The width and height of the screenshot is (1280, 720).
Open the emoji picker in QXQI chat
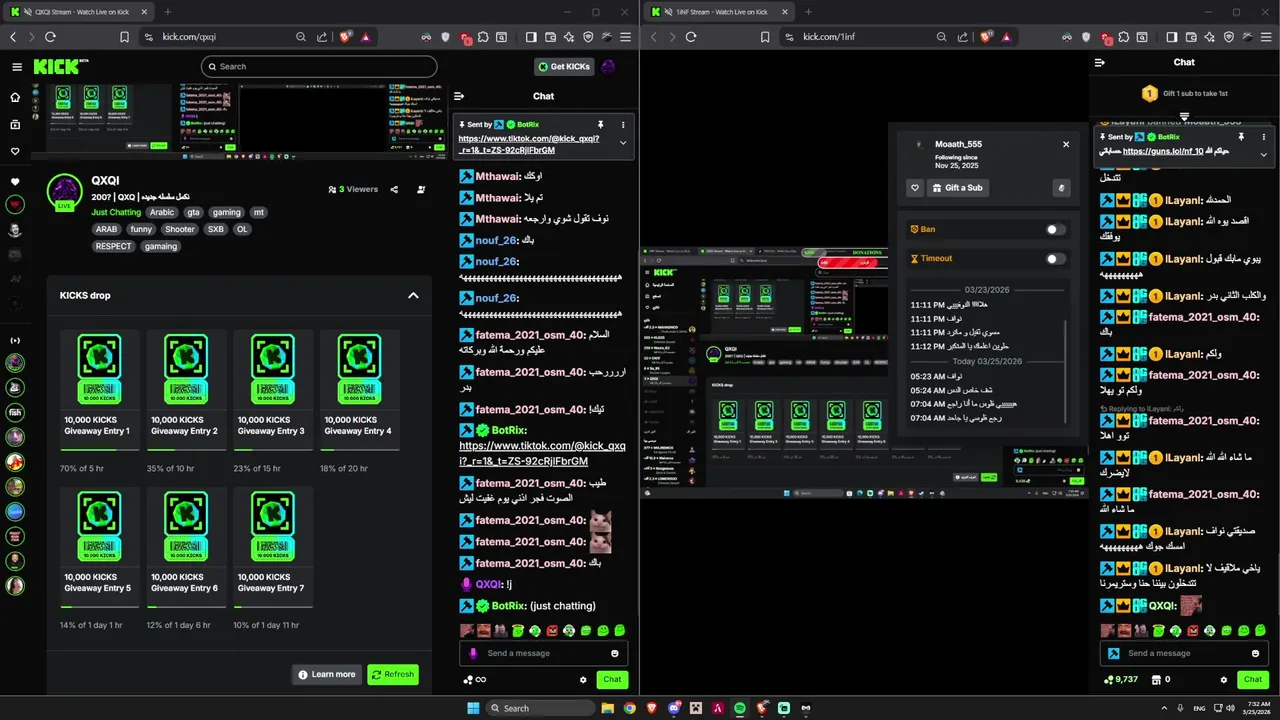point(615,653)
